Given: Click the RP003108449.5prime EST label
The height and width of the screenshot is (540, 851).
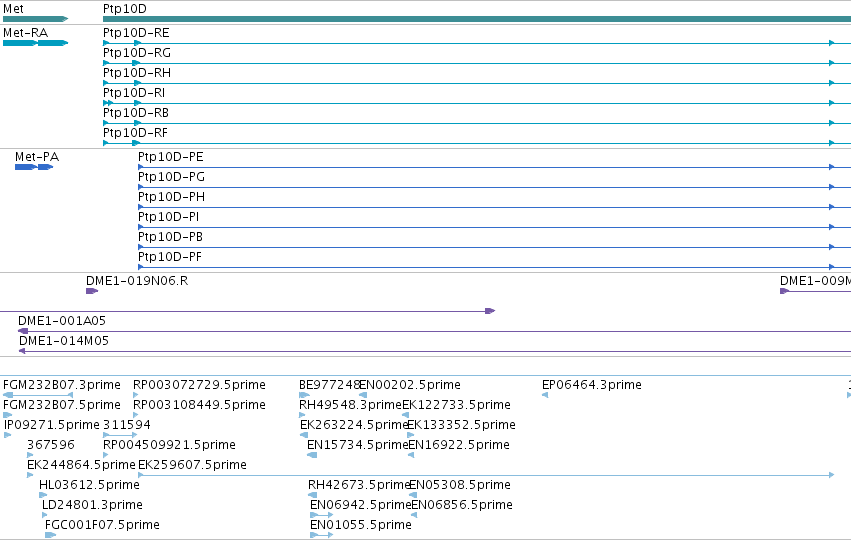Looking at the screenshot, I should [x=199, y=405].
